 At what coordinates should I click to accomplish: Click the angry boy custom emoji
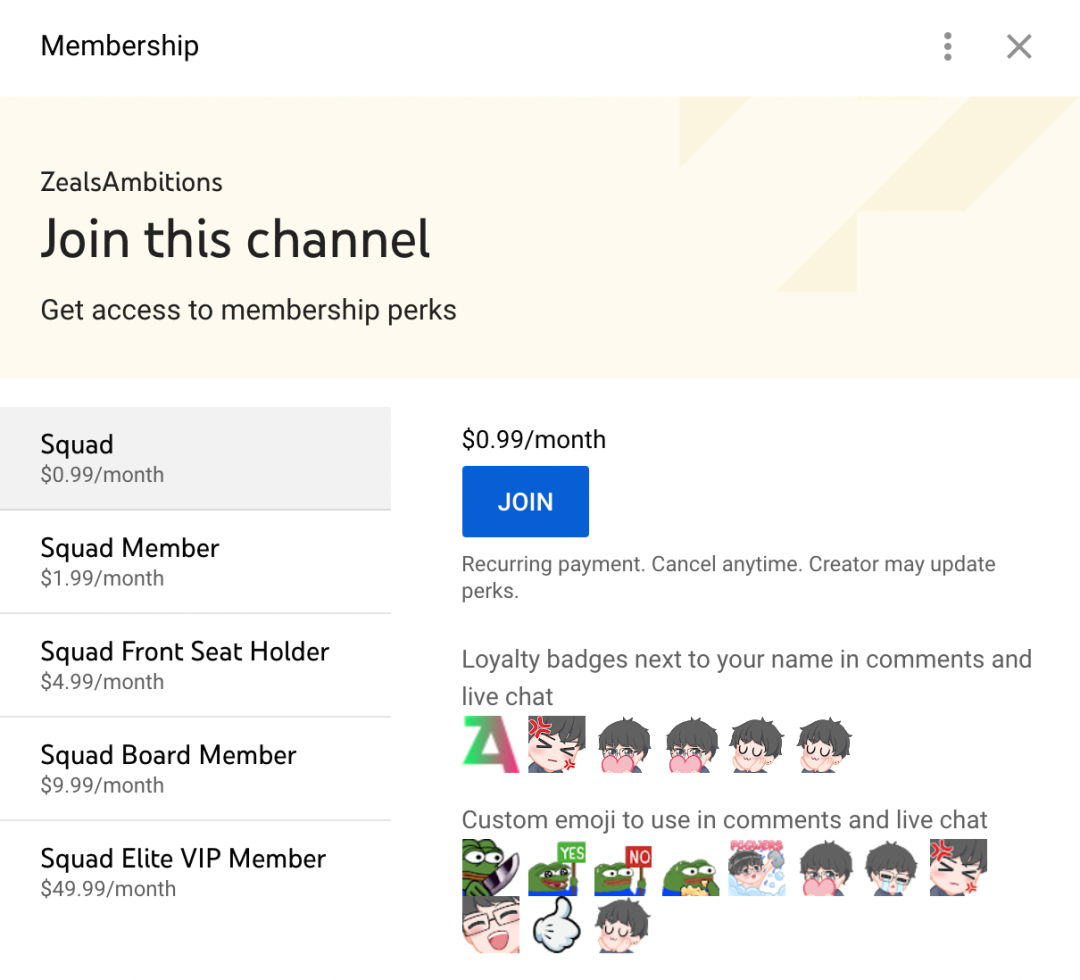click(958, 867)
